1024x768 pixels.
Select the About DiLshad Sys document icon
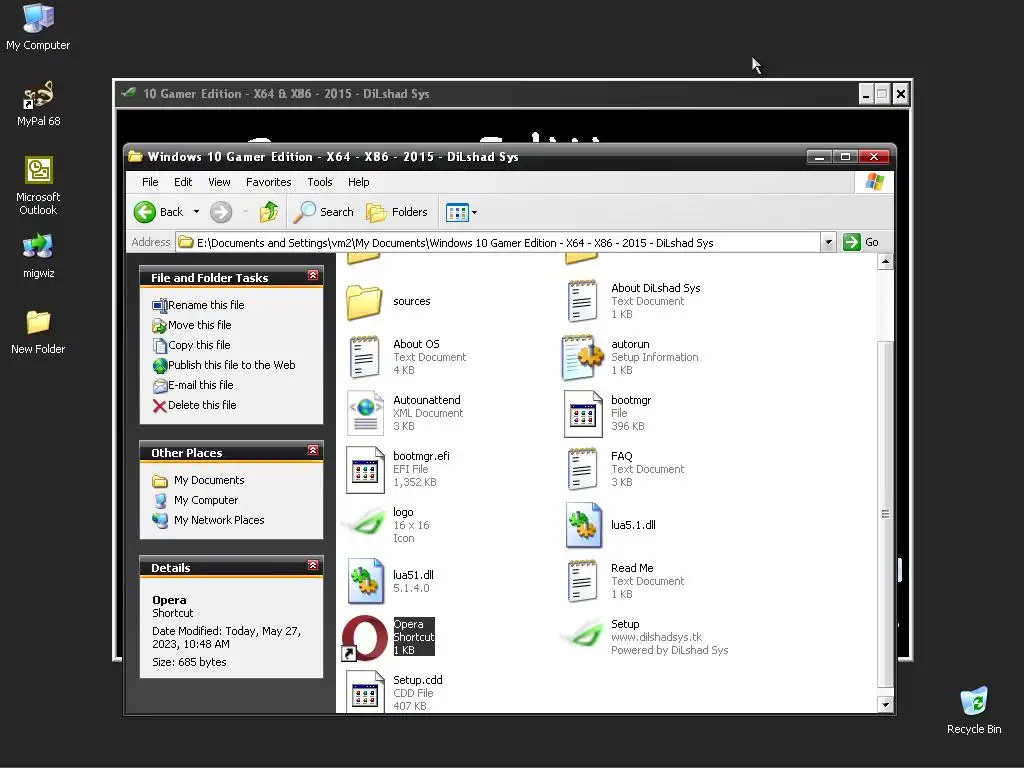point(582,300)
